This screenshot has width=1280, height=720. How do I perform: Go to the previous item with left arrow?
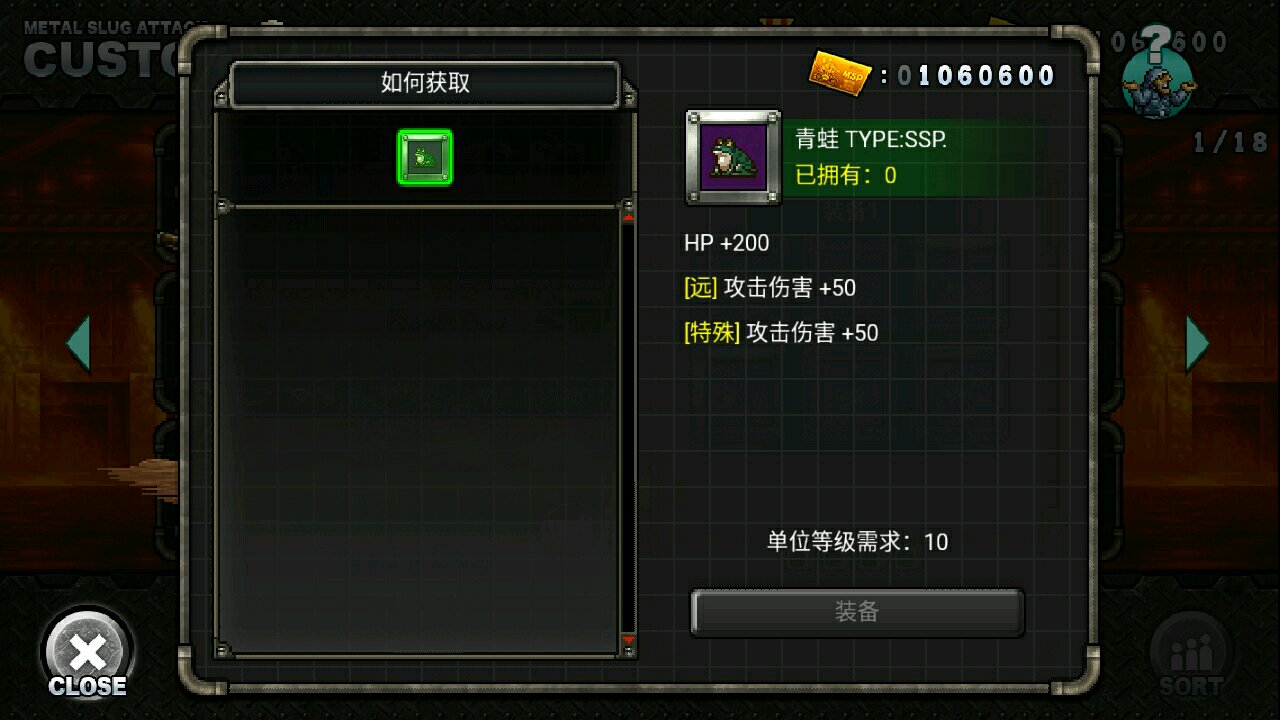(x=78, y=344)
